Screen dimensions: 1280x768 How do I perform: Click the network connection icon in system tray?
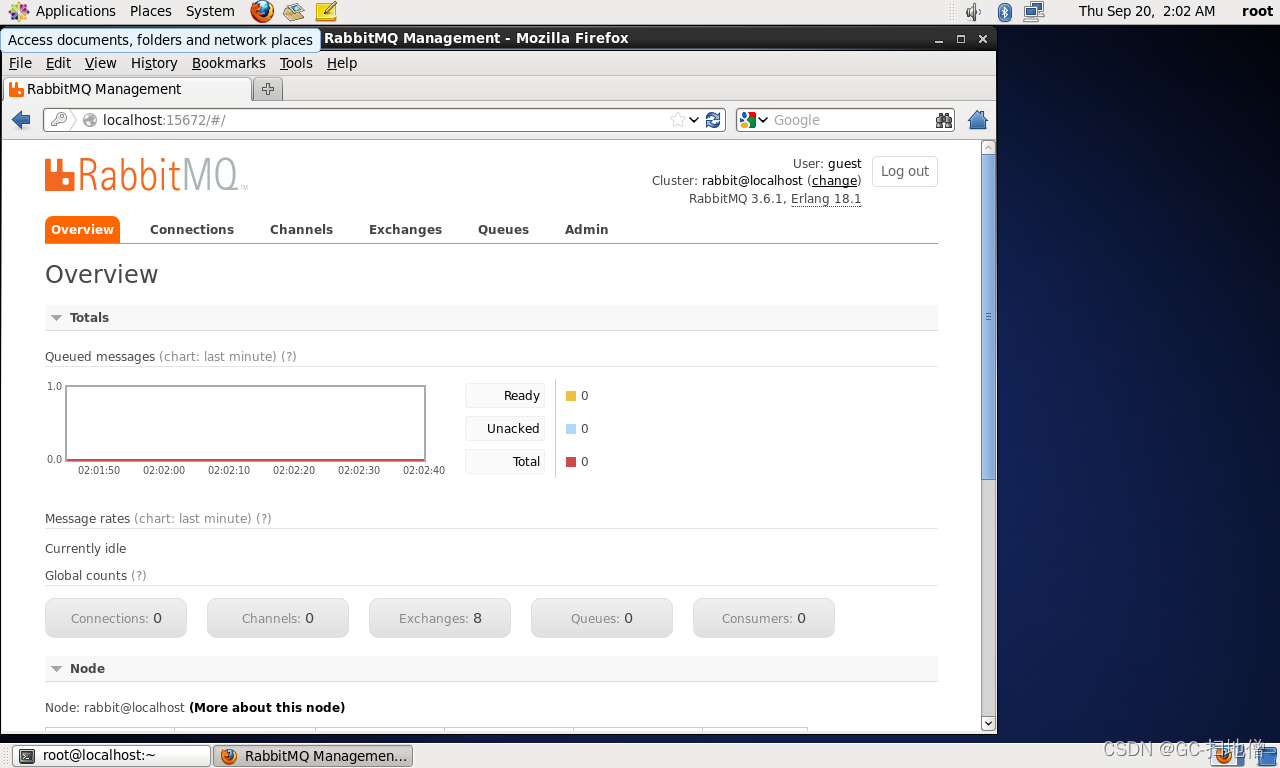click(1034, 11)
